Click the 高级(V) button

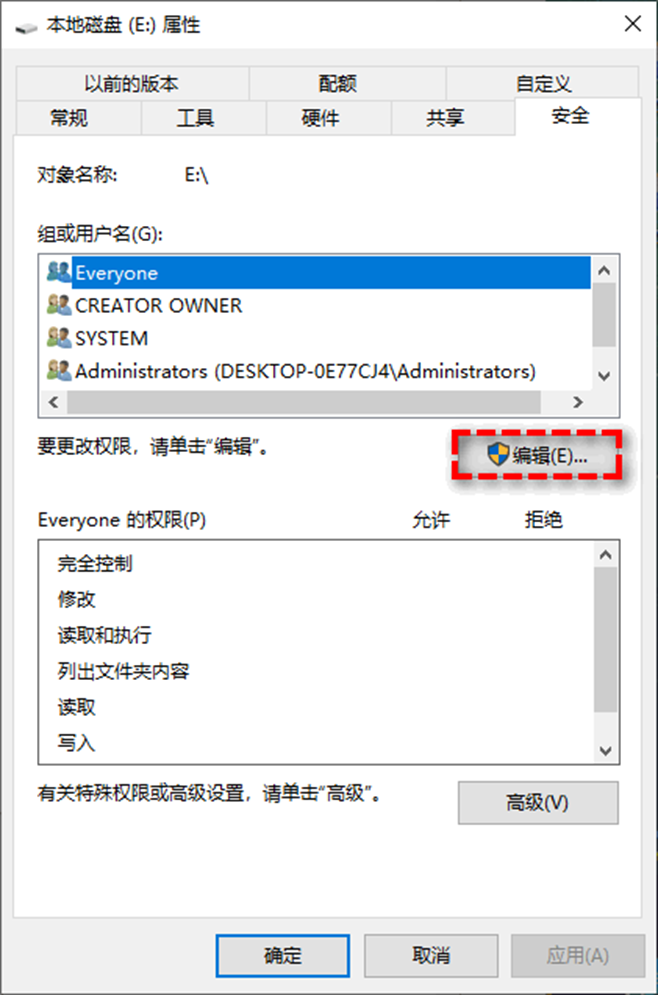(538, 803)
